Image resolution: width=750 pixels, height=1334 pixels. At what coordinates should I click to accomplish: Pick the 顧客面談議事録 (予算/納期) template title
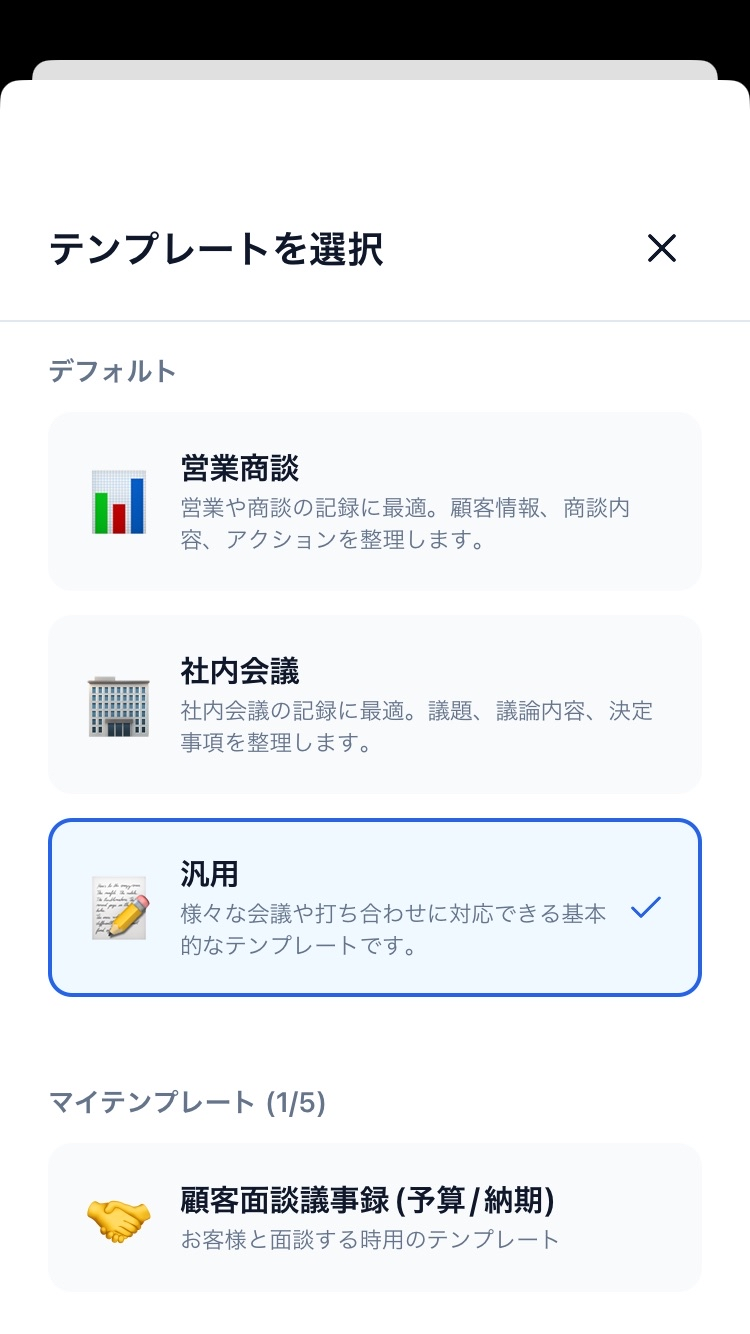tap(367, 1198)
